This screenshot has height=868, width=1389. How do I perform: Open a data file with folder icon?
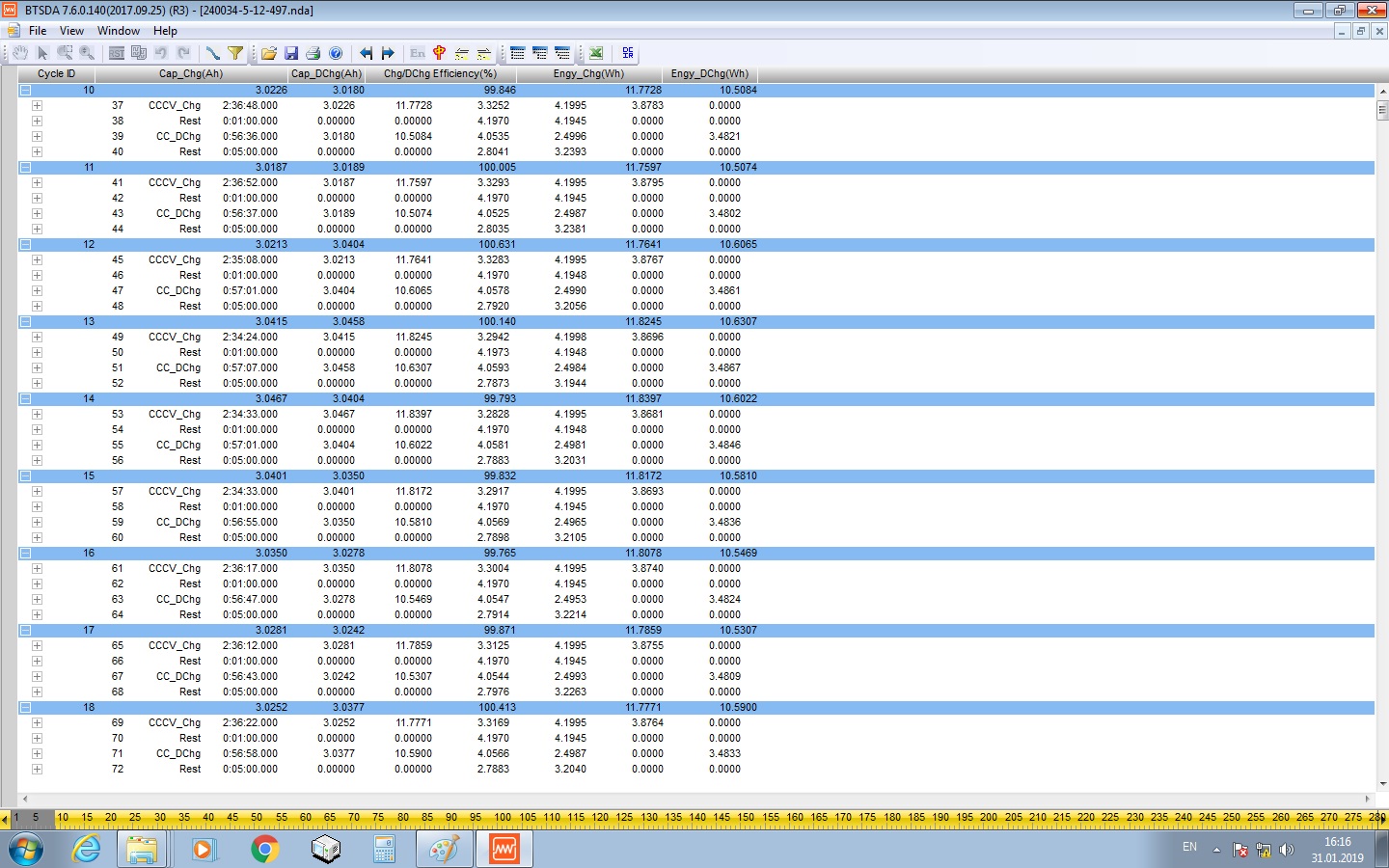tap(269, 53)
